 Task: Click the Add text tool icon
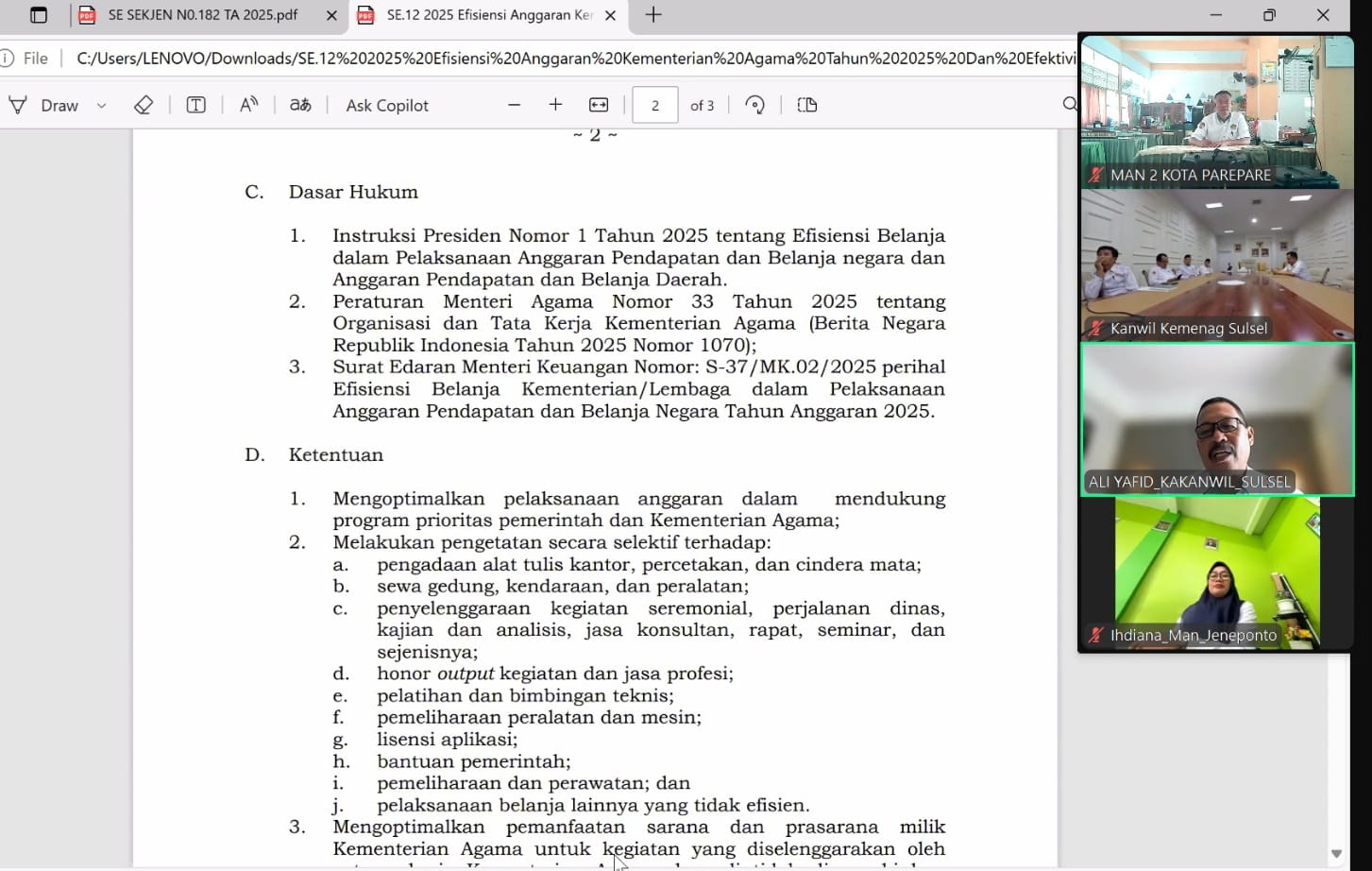(x=195, y=105)
